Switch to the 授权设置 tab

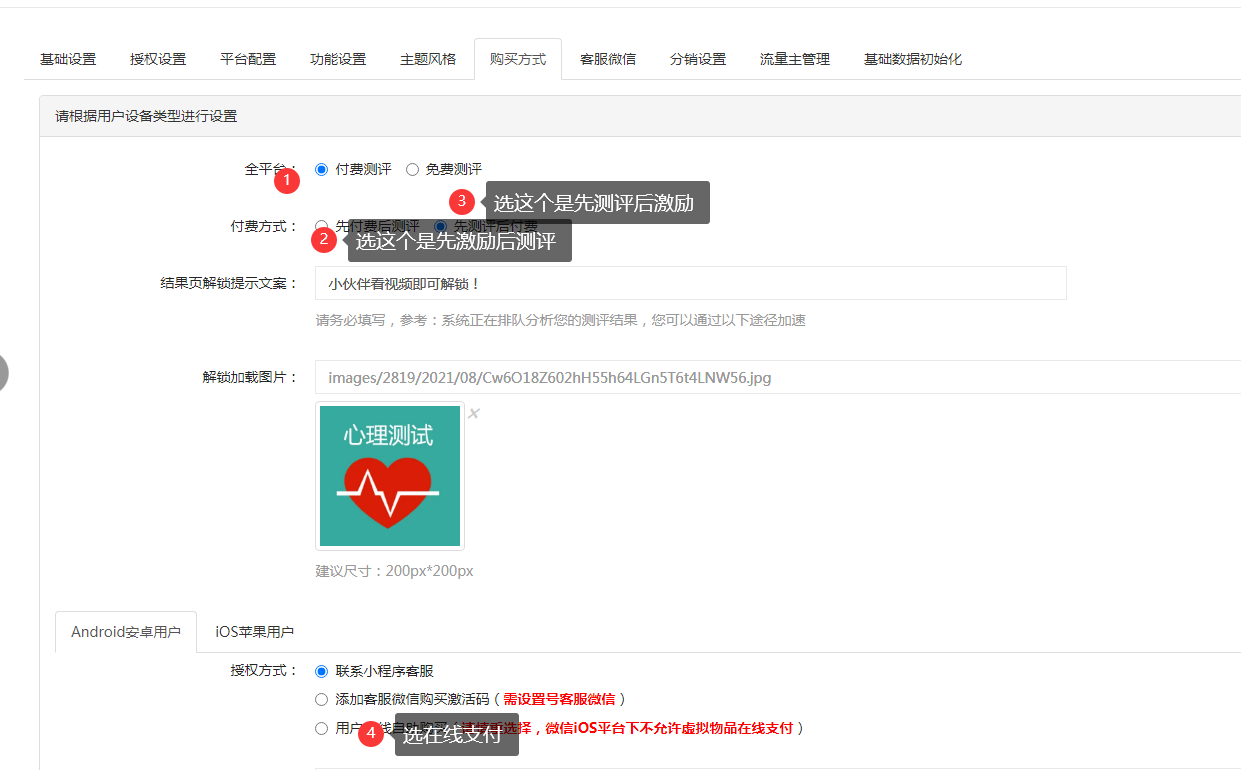158,59
